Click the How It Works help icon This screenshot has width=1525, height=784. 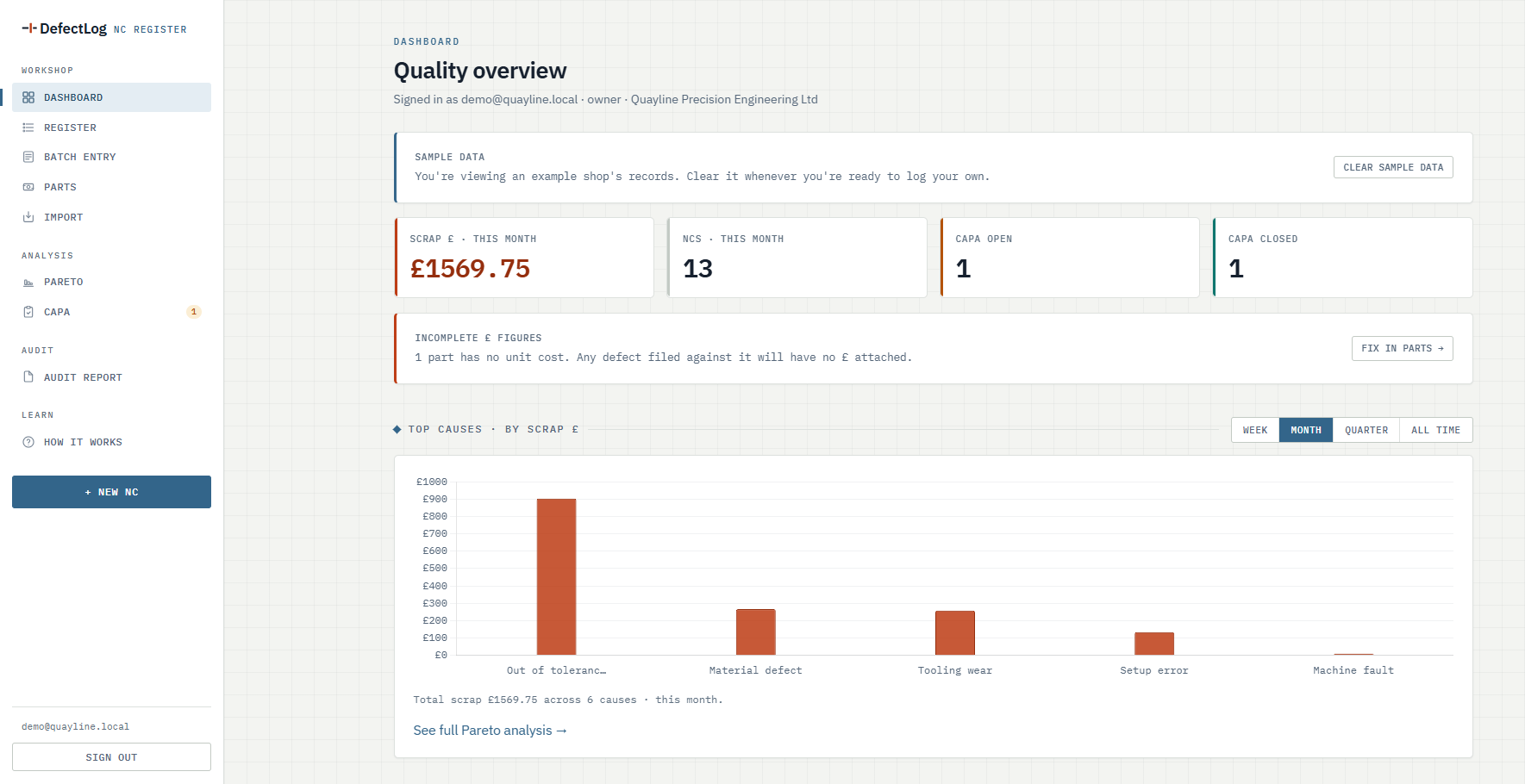[x=28, y=442]
